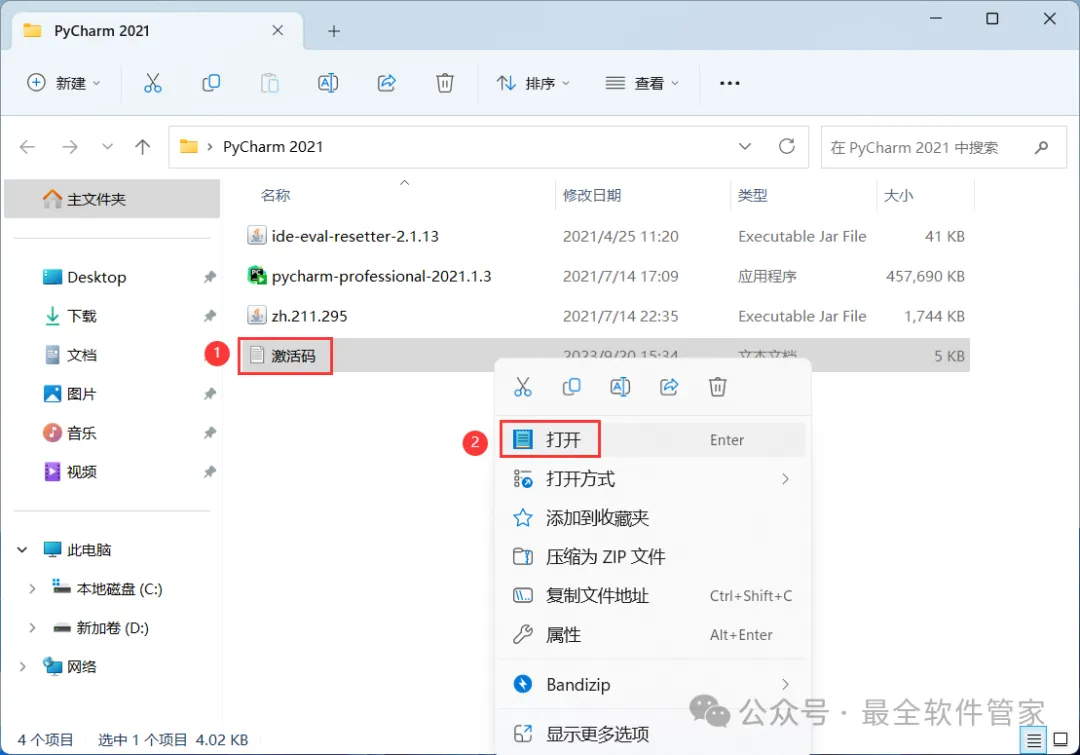Open a new tab with plus button

tap(333, 31)
